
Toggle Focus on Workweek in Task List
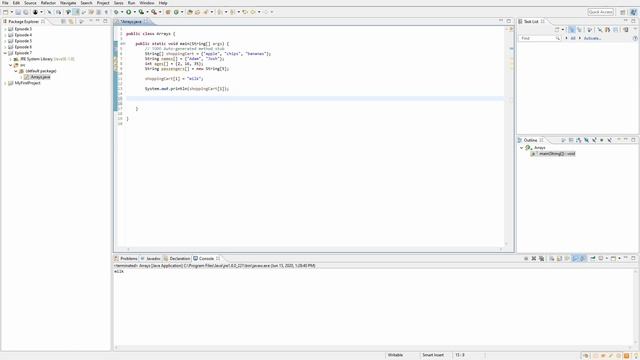(x=589, y=29)
